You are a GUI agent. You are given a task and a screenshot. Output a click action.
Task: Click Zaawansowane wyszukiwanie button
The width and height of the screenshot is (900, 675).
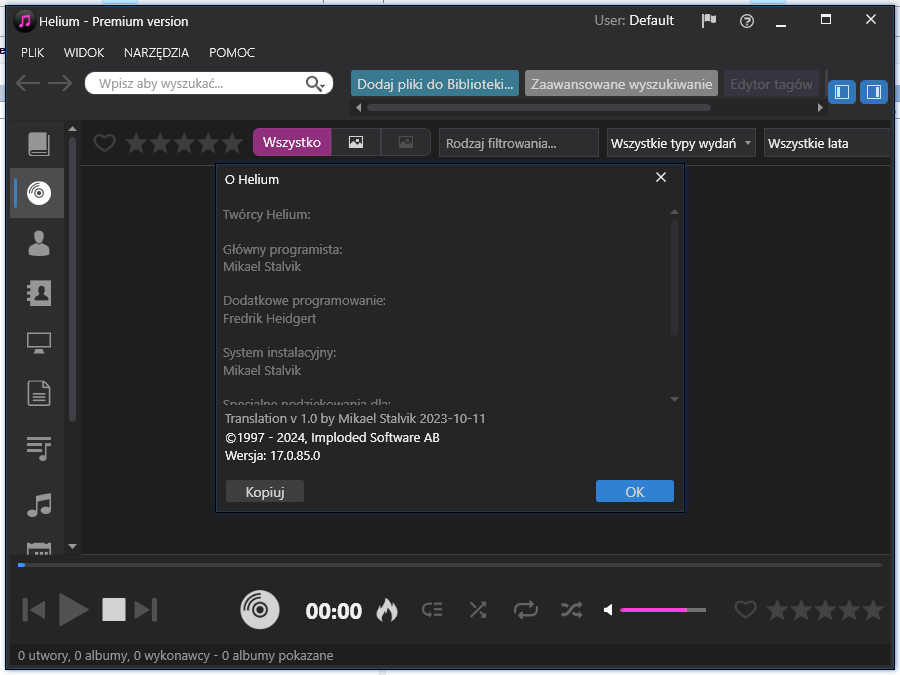coord(621,84)
